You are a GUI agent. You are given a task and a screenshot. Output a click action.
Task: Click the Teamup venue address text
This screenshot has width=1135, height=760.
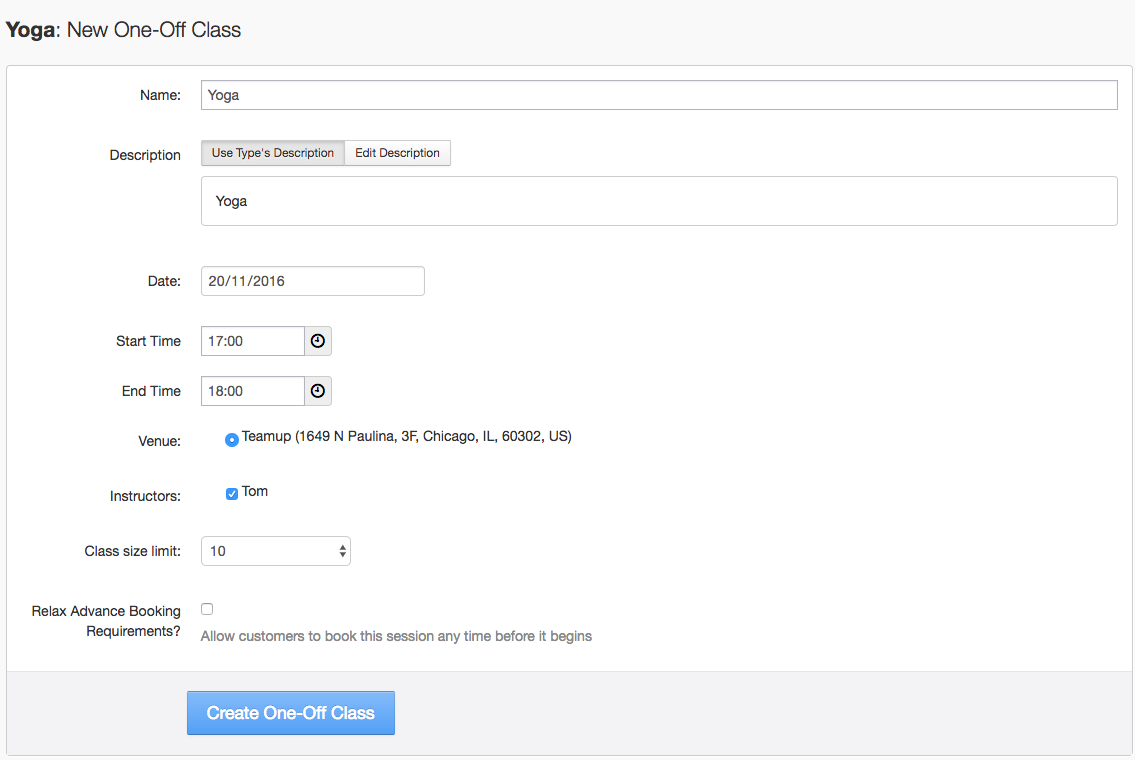click(407, 437)
